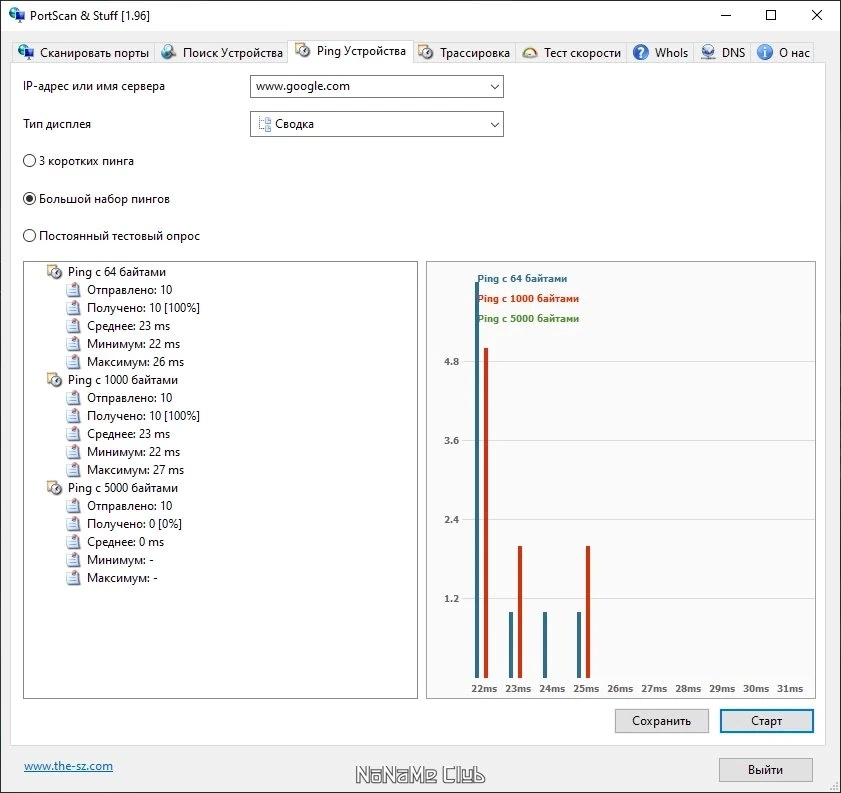Select the Ping с 5000 байтами tree node

[122, 488]
